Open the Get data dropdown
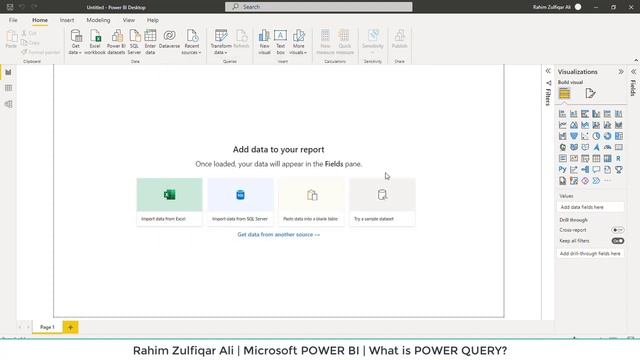This screenshot has width=640, height=360. click(76, 42)
